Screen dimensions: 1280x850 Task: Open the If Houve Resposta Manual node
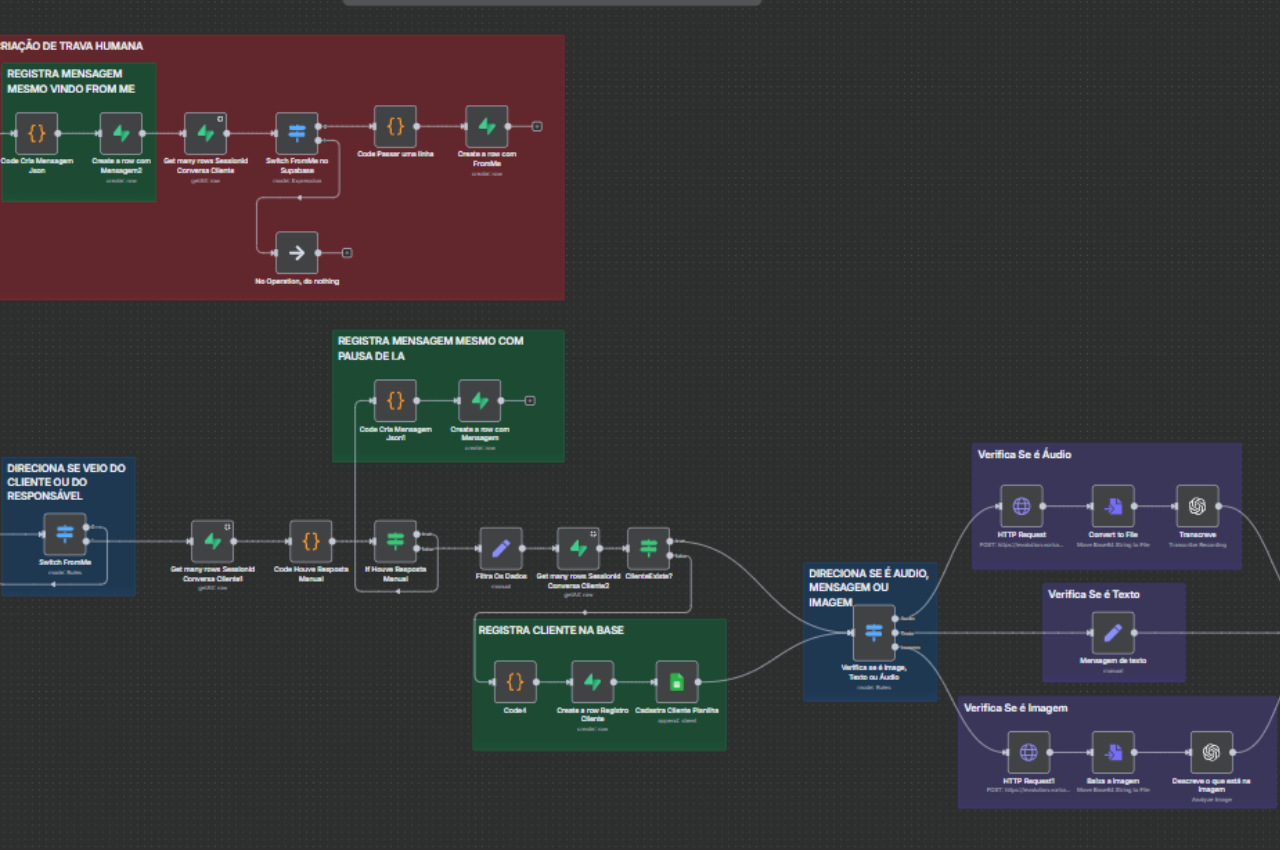[x=395, y=541]
